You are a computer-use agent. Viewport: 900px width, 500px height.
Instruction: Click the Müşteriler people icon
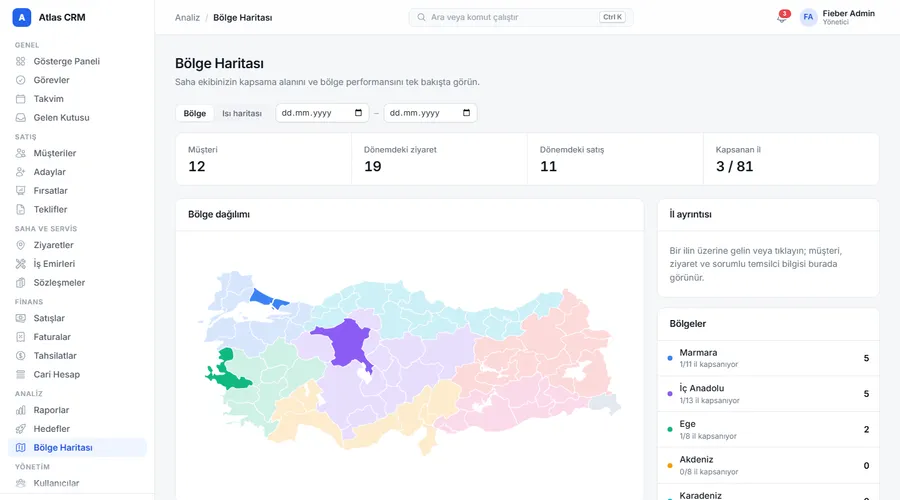pos(21,153)
